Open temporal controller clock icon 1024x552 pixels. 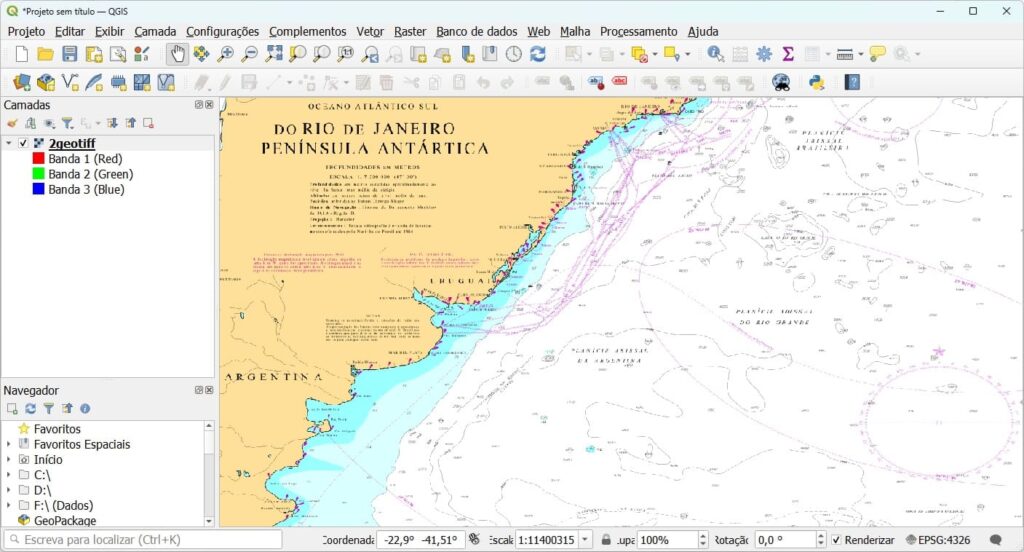tap(514, 54)
